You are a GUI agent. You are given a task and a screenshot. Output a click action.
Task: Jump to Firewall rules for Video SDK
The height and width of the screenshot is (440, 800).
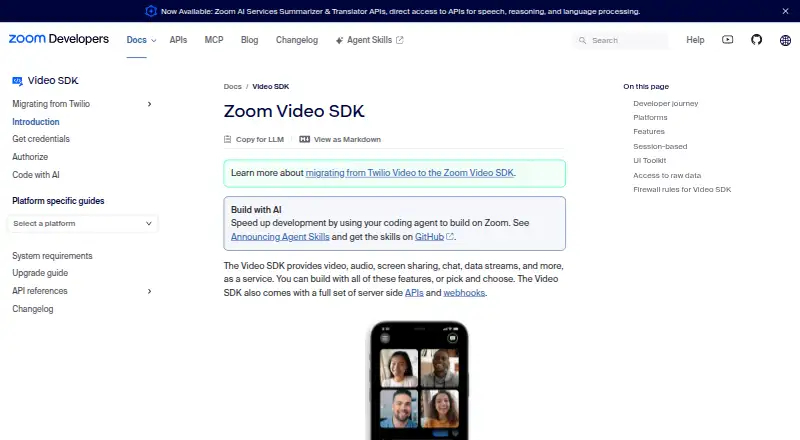[682, 189]
